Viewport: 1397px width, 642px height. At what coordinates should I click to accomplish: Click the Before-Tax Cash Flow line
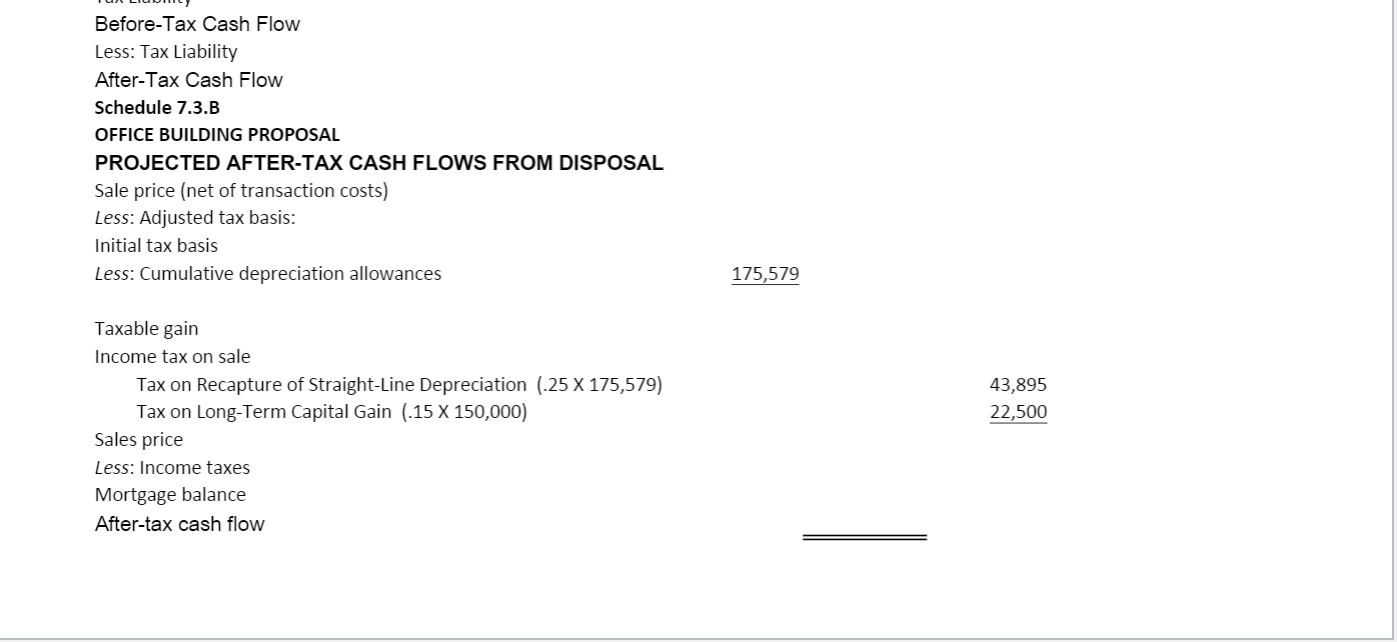pos(197,24)
